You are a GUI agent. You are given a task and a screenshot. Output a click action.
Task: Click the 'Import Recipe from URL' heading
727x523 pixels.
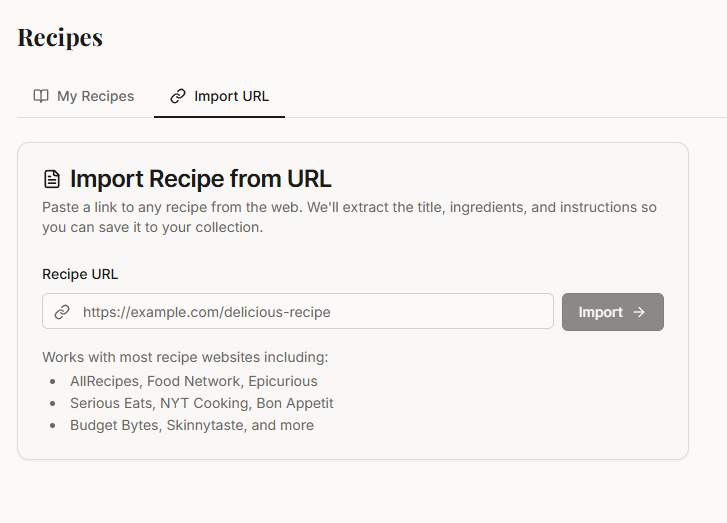click(x=201, y=179)
